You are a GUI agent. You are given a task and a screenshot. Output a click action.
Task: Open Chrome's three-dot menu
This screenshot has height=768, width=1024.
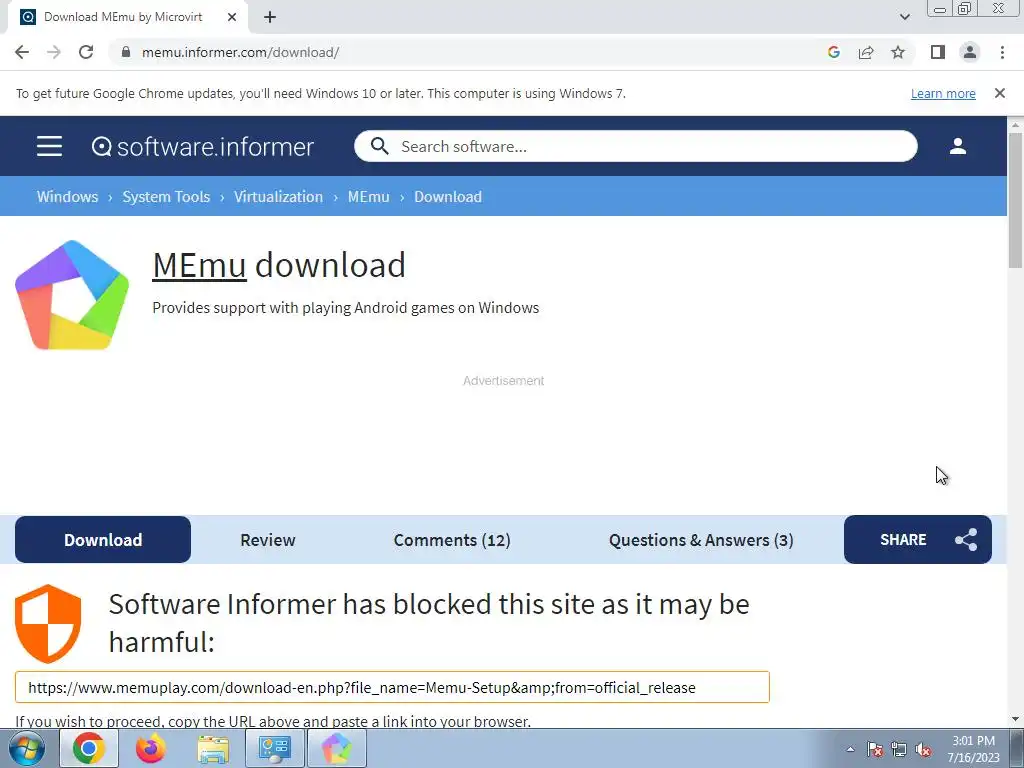[x=1002, y=52]
